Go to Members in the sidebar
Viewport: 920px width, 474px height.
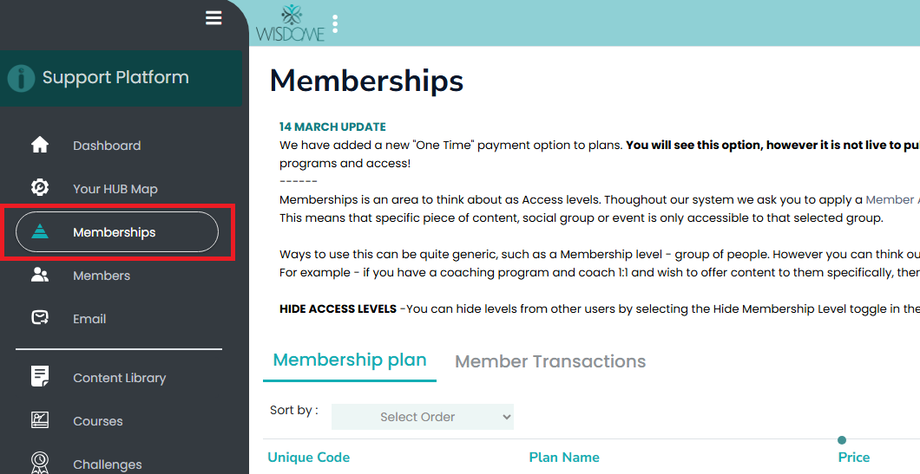[101, 275]
